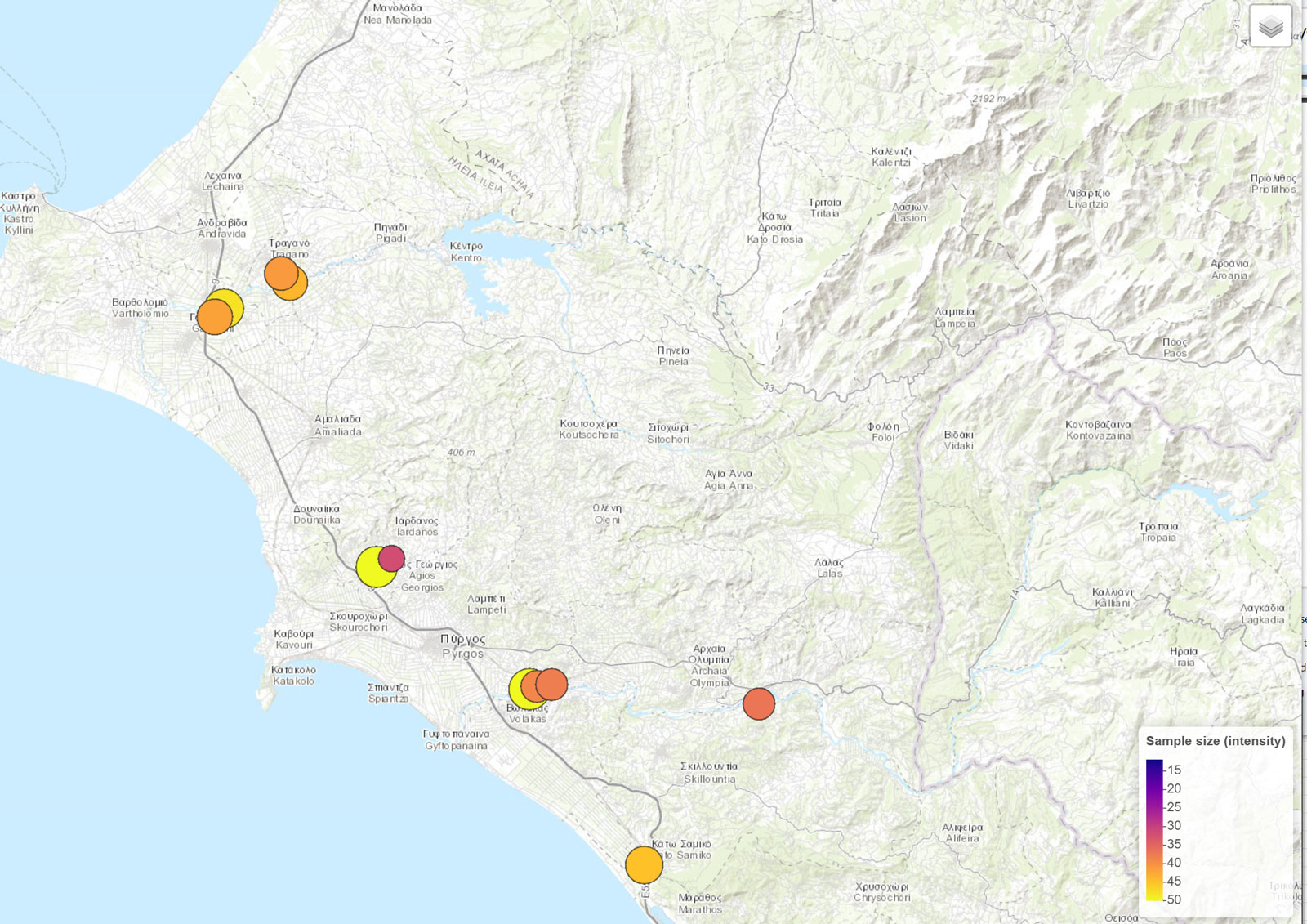Select the orange marker over Gastouni

coord(214,317)
